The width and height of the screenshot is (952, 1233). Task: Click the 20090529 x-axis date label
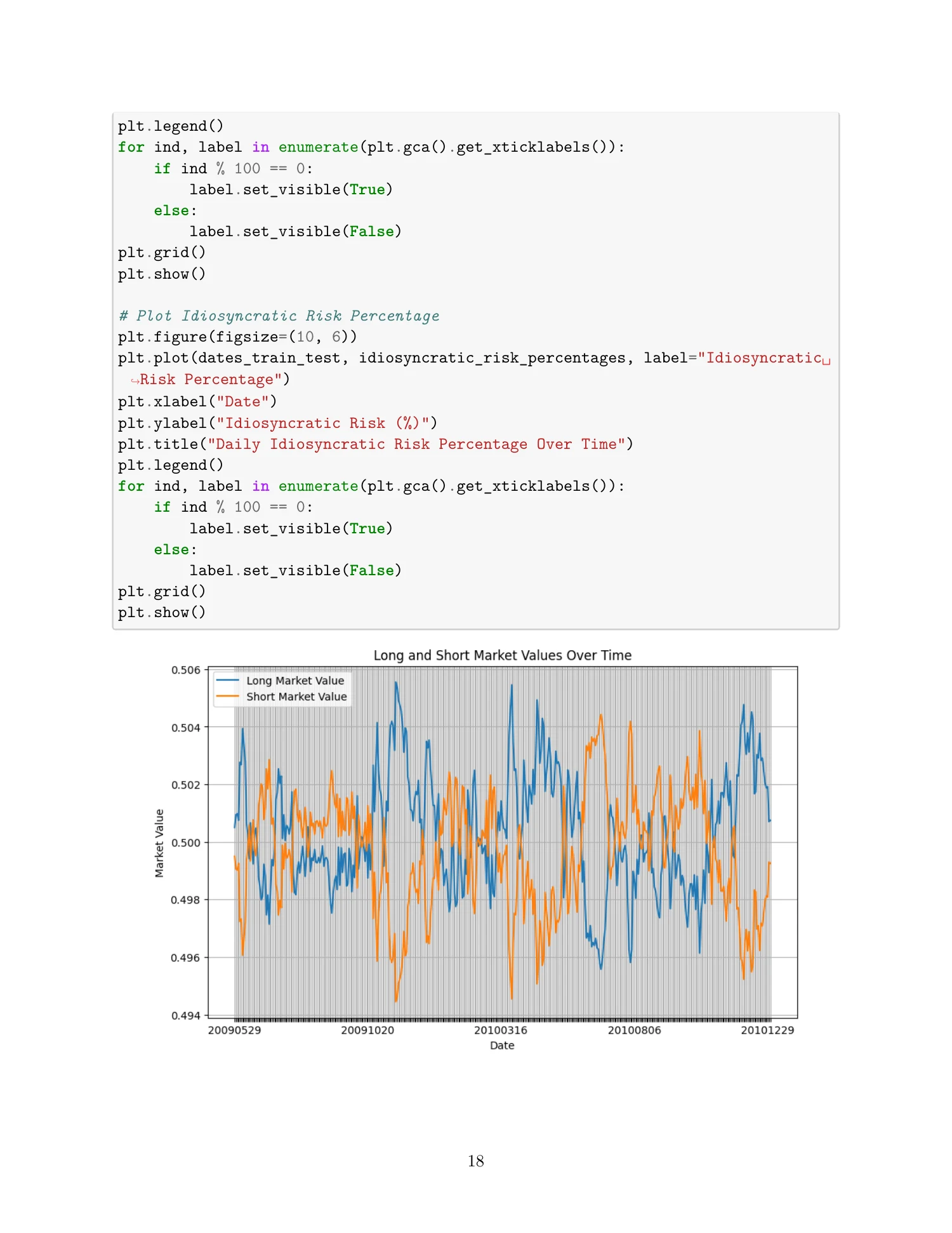coord(234,1030)
